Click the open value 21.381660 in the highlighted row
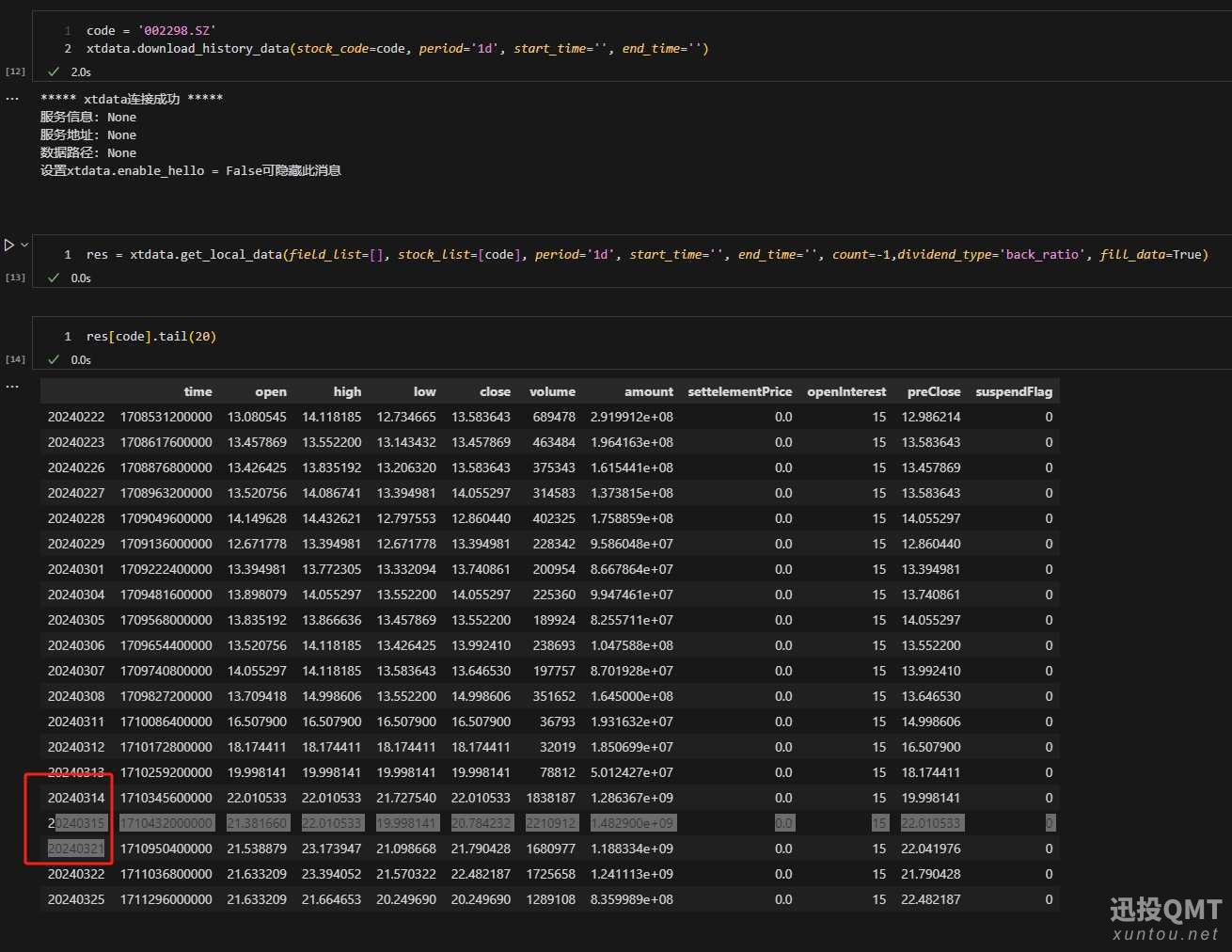The image size is (1232, 952). (x=257, y=823)
